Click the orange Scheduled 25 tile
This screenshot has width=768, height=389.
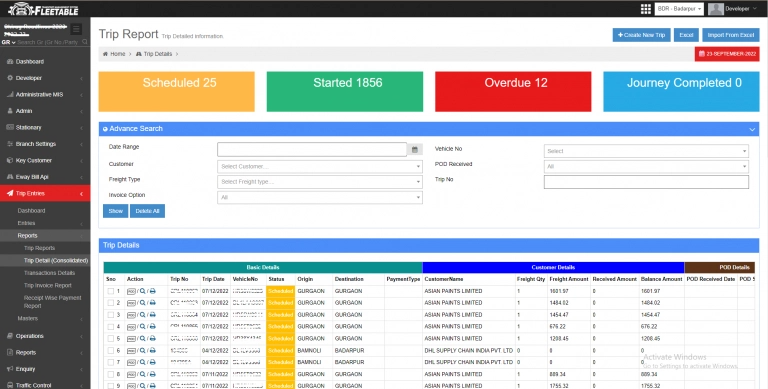tap(176, 92)
